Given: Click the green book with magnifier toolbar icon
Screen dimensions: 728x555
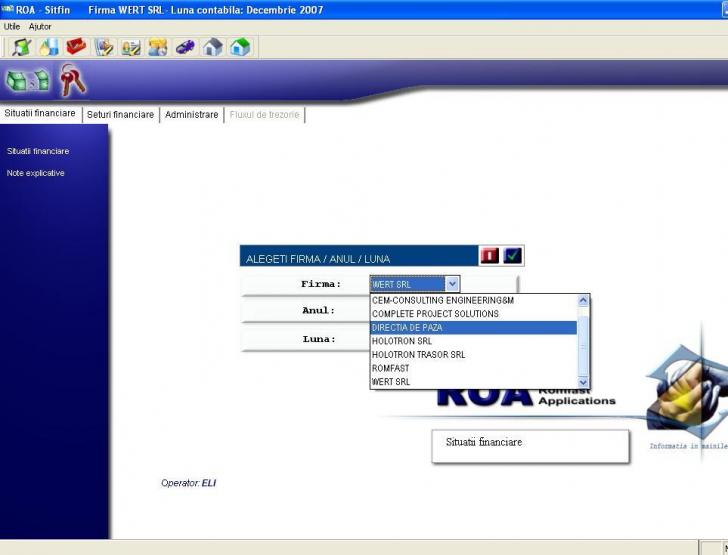Looking at the screenshot, I should coord(21,47).
